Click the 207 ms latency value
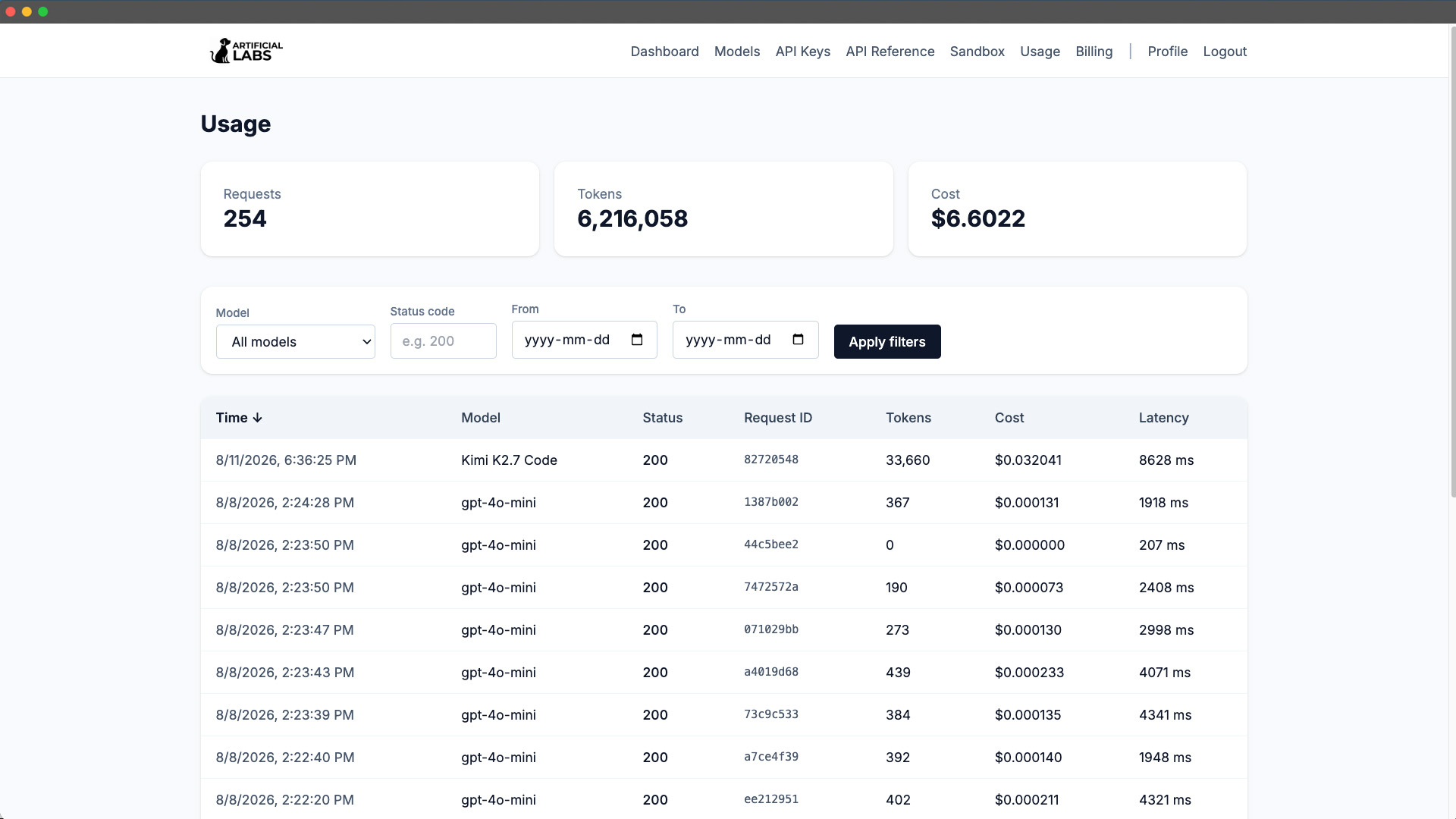This screenshot has height=819, width=1456. coord(1161,545)
